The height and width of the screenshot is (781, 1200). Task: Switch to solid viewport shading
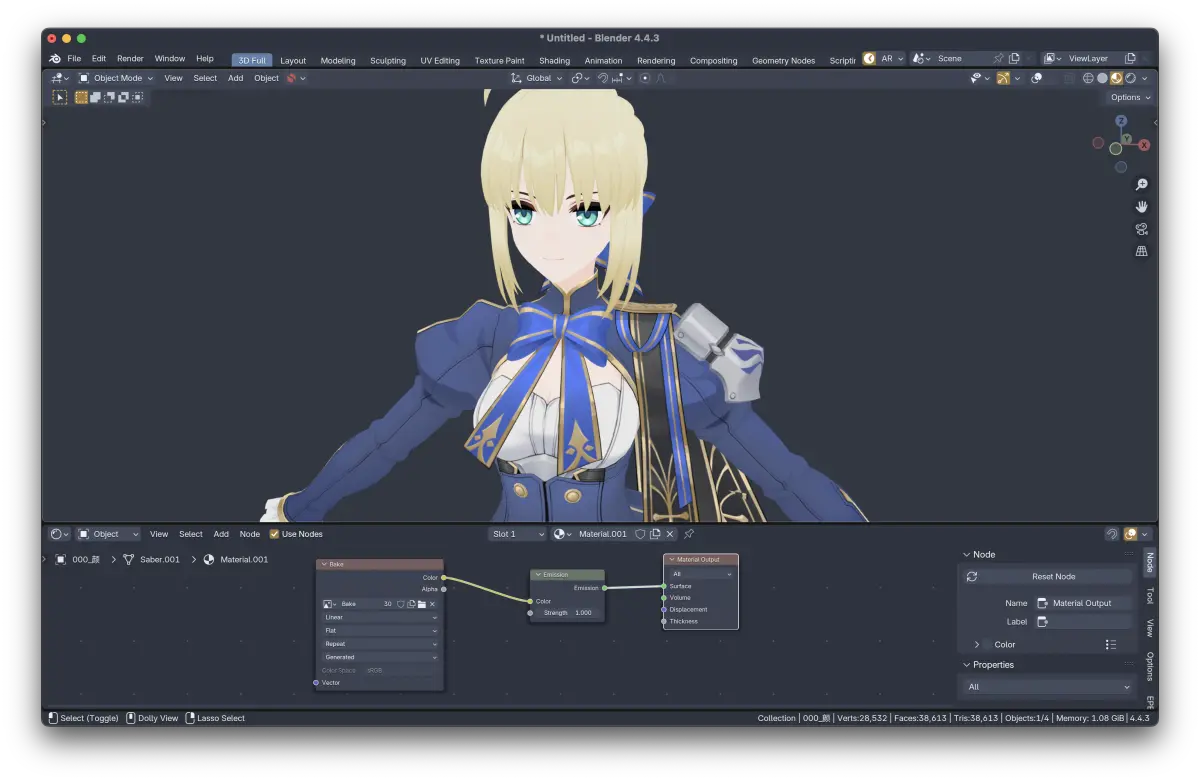(1103, 78)
